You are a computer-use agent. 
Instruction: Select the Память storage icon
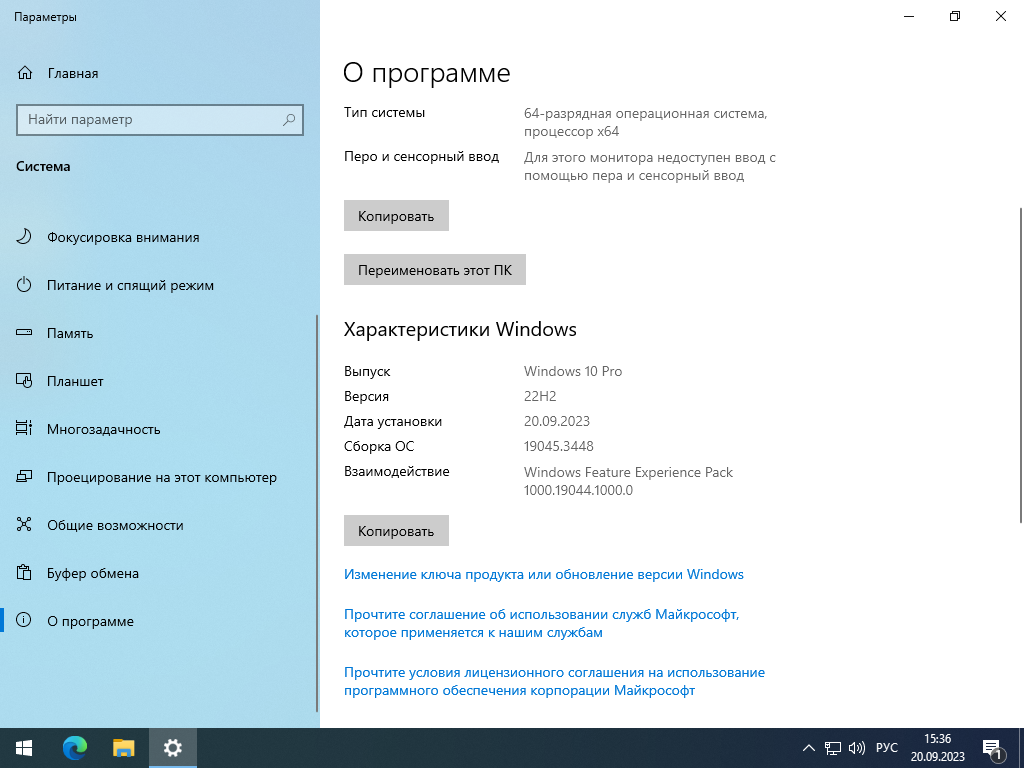click(25, 333)
